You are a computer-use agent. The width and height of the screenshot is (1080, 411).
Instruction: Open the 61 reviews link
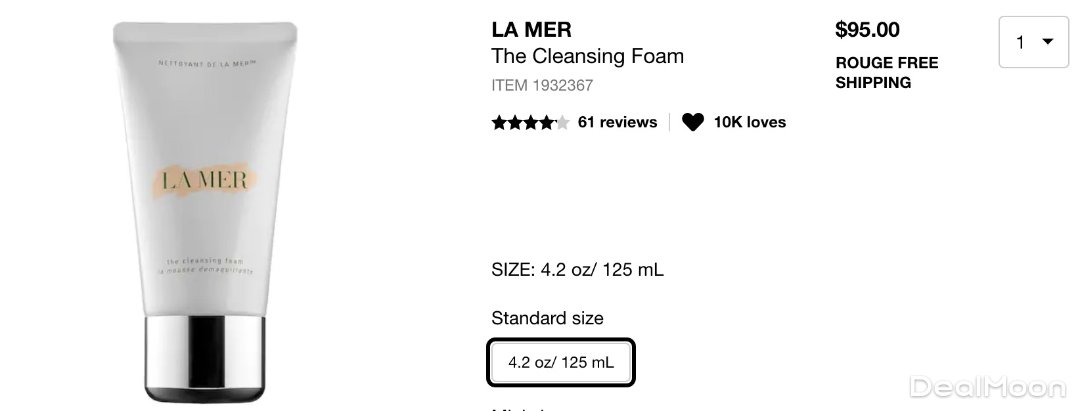tap(617, 122)
